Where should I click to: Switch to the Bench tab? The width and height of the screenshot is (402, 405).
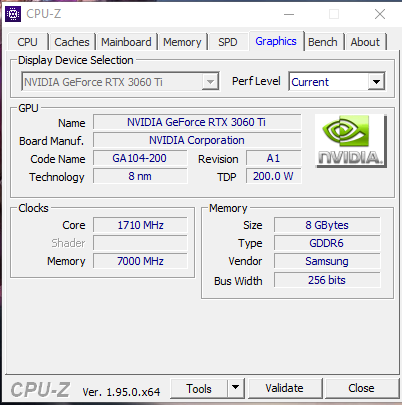pos(323,42)
